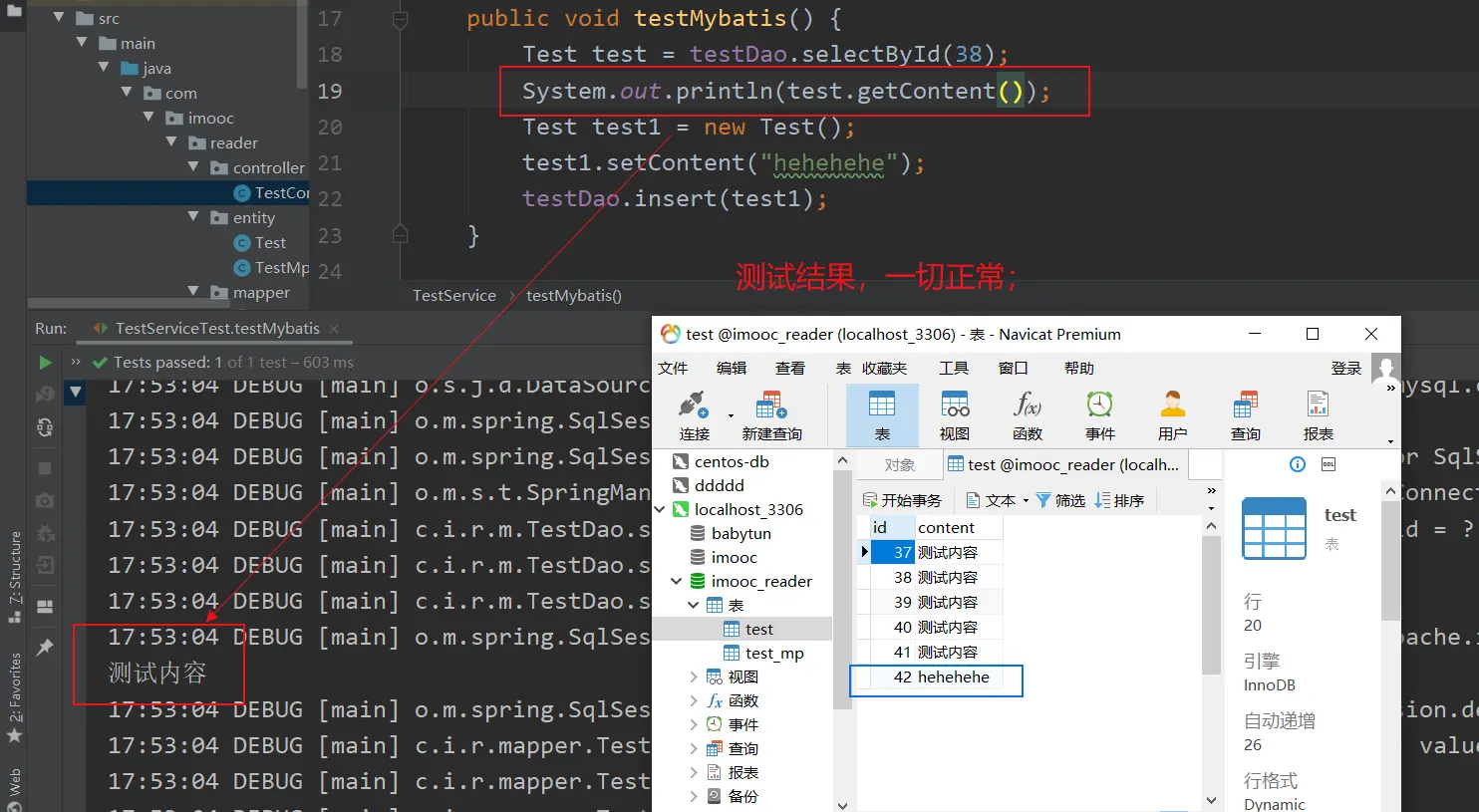Open the 工具 menu in Navicat
The height and width of the screenshot is (812, 1479).
point(954,369)
